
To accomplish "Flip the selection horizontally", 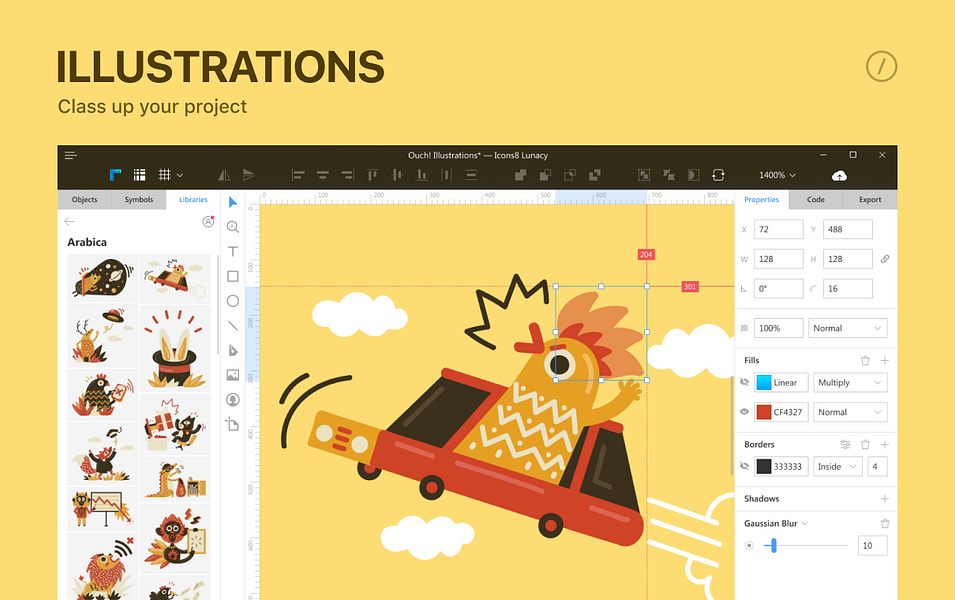I will [x=222, y=175].
